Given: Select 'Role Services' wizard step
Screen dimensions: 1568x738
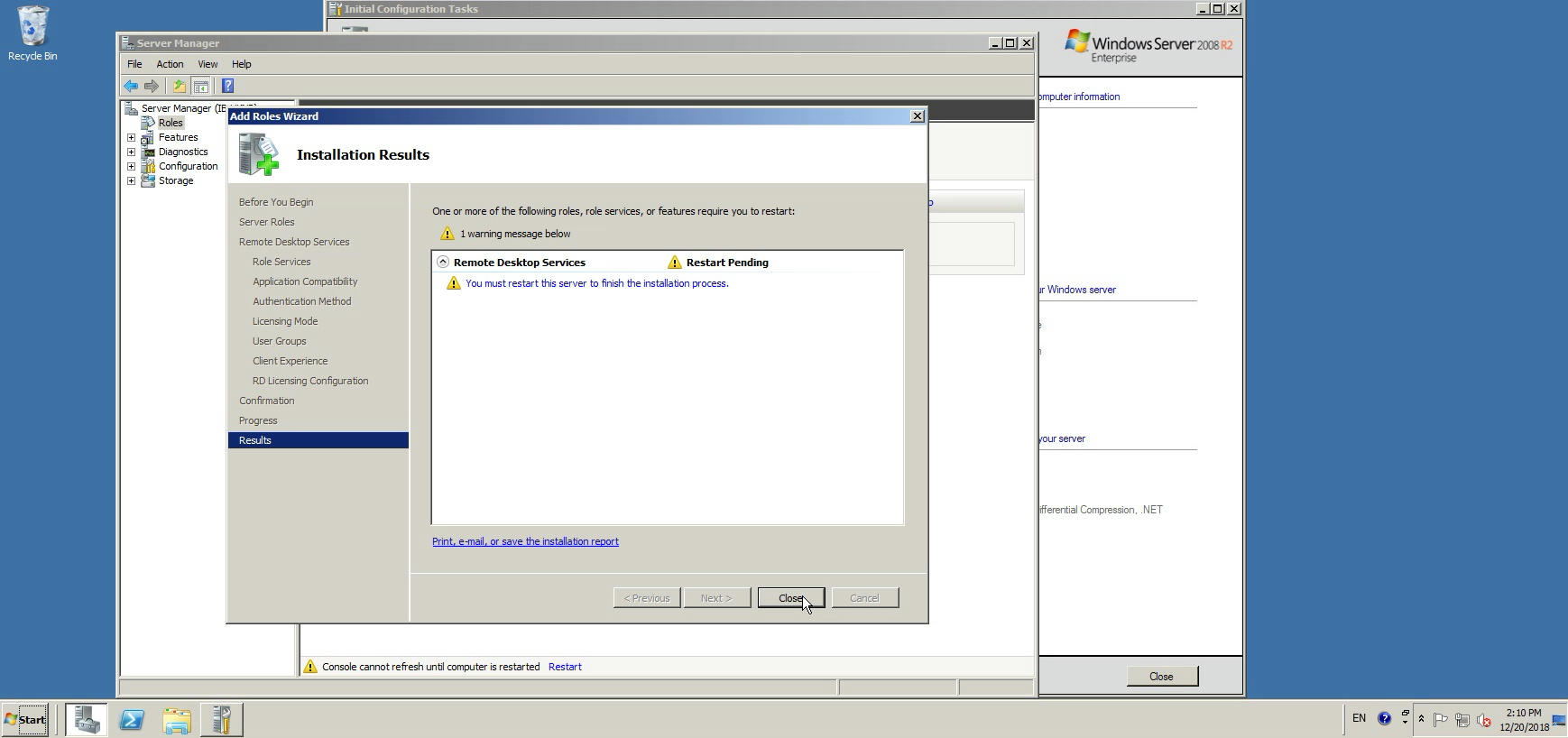Looking at the screenshot, I should [281, 262].
